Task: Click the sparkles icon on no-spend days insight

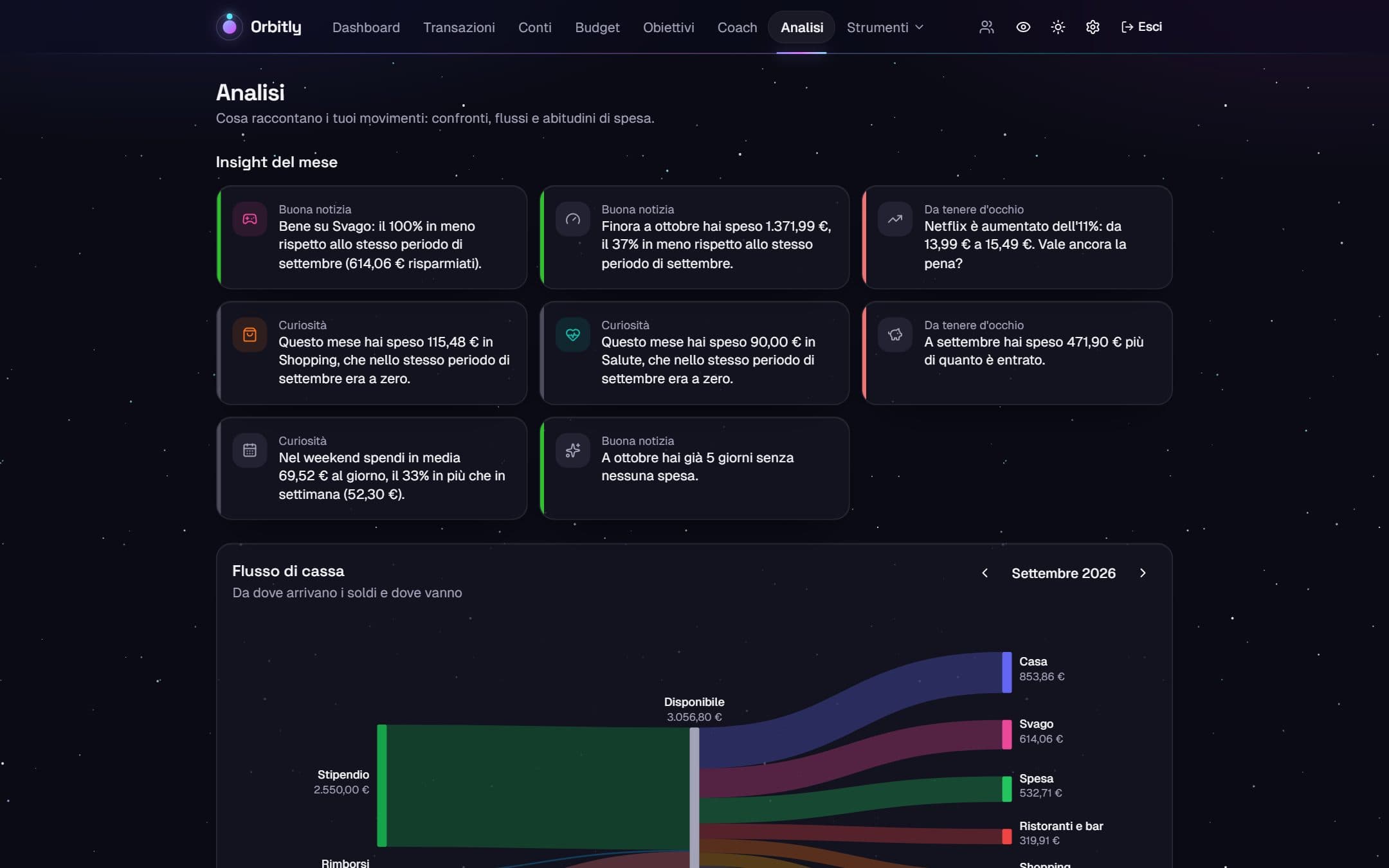Action: pos(573,450)
